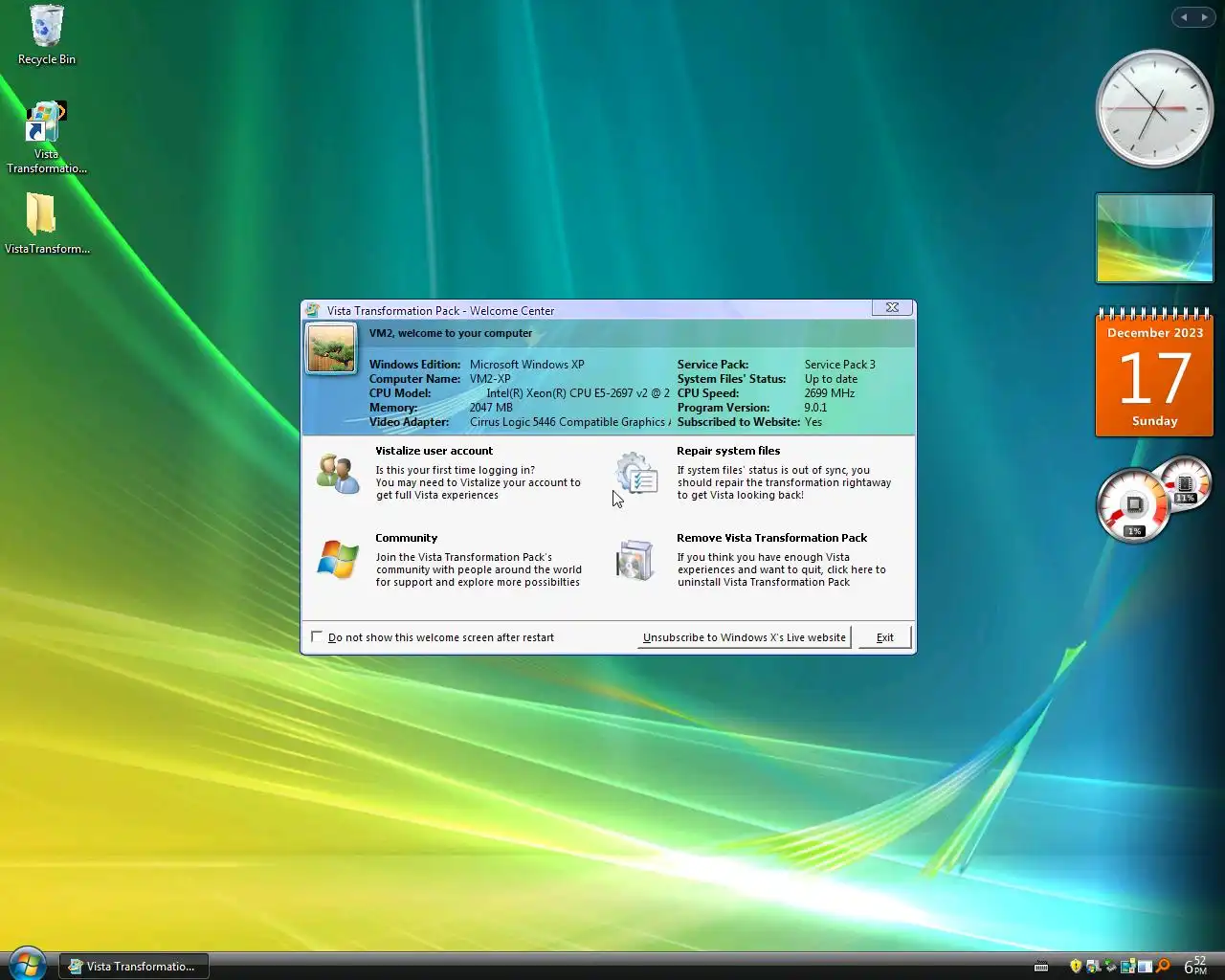This screenshot has height=980, width=1225.
Task: Click the Windows update tray icon
Action: 1093,967
